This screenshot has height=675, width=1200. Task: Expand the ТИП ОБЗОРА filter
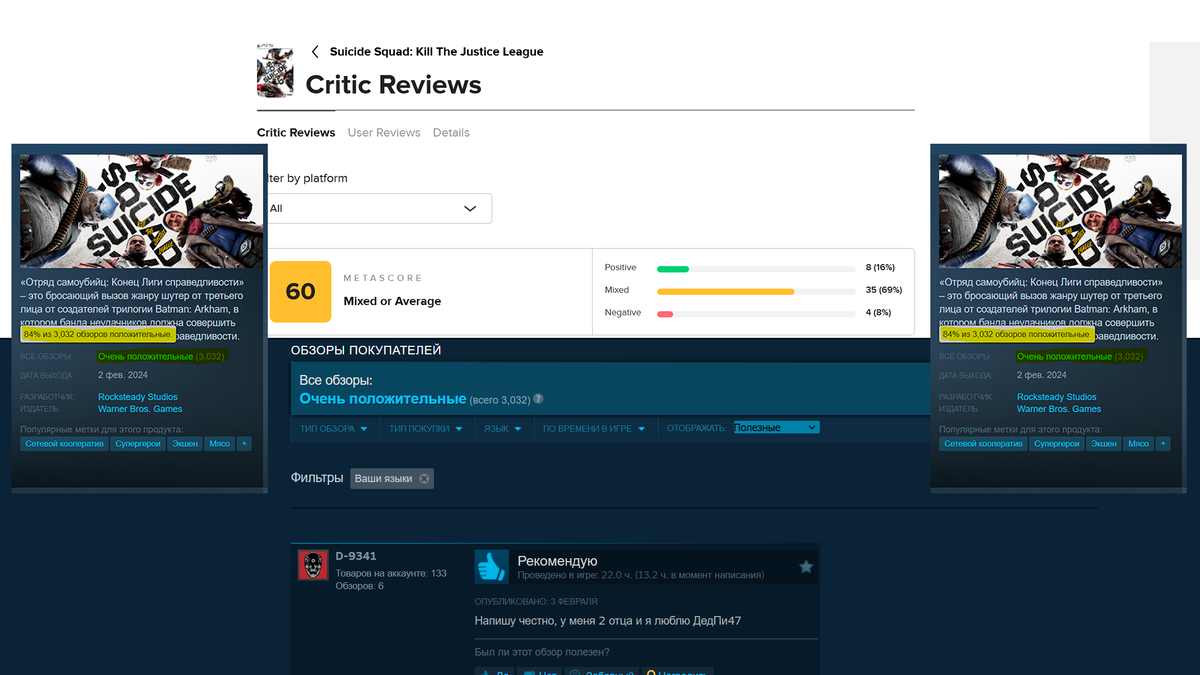(334, 429)
